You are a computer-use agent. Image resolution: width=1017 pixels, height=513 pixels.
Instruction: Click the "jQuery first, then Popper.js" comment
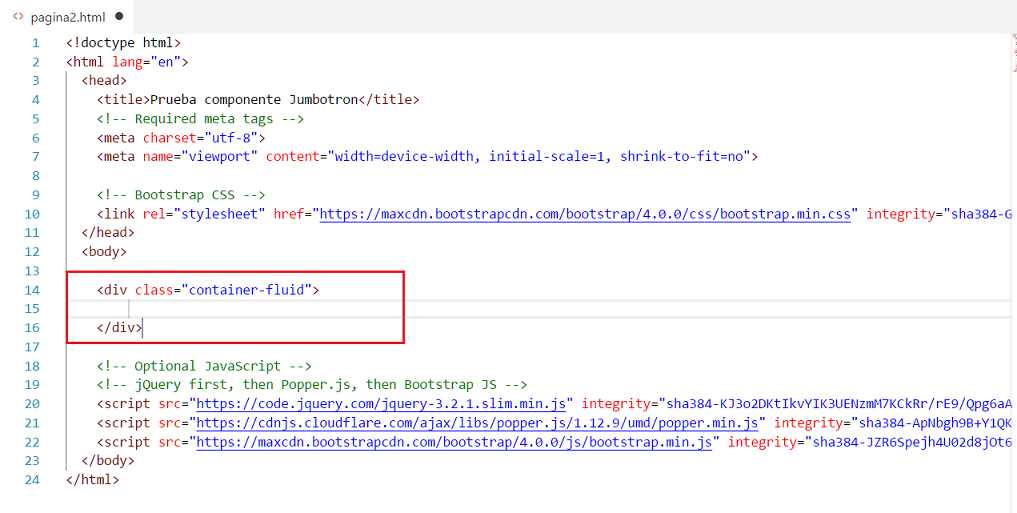coord(312,385)
